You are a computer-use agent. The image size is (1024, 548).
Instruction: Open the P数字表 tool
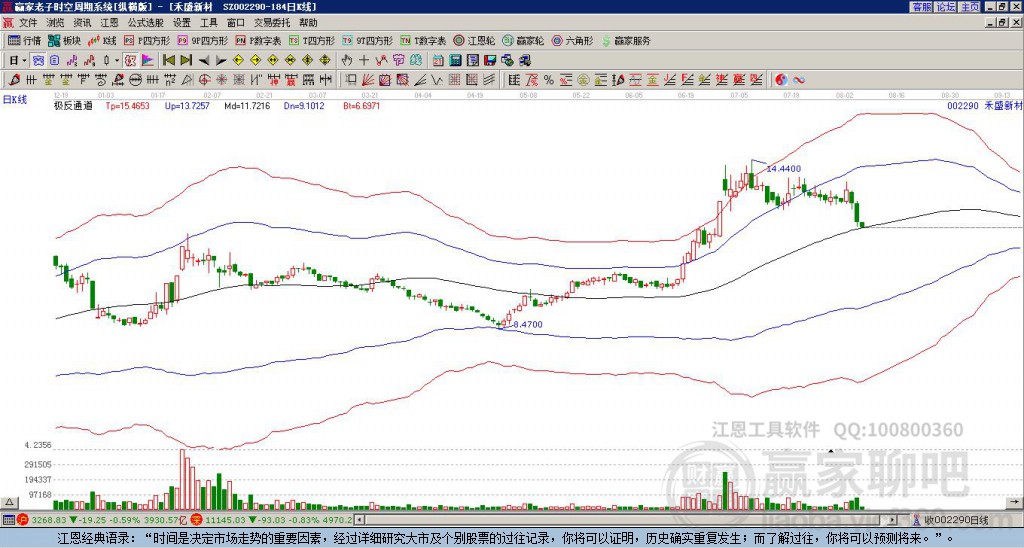pyautogui.click(x=258, y=40)
